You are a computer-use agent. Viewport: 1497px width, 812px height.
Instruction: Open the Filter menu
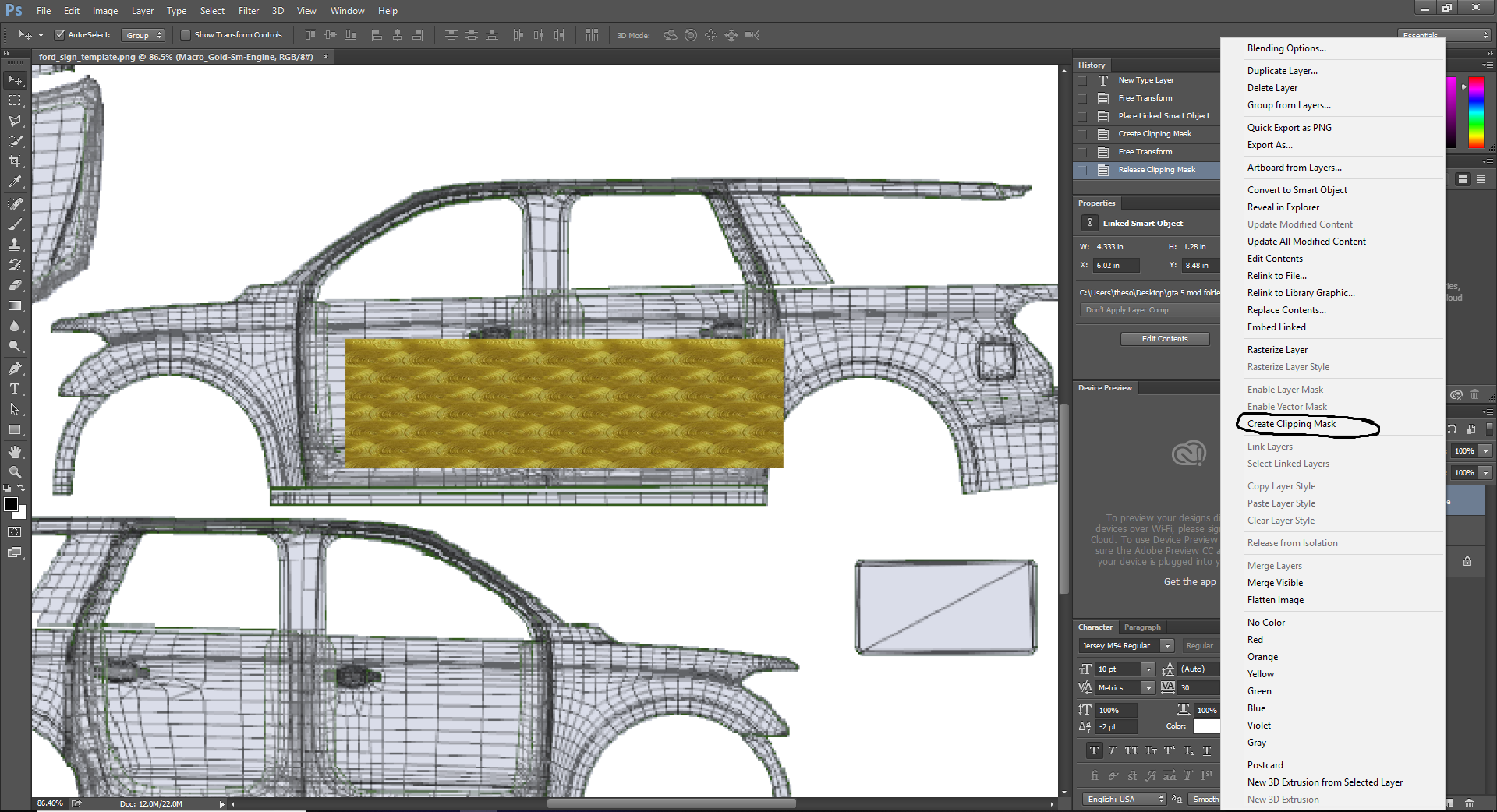(x=248, y=11)
